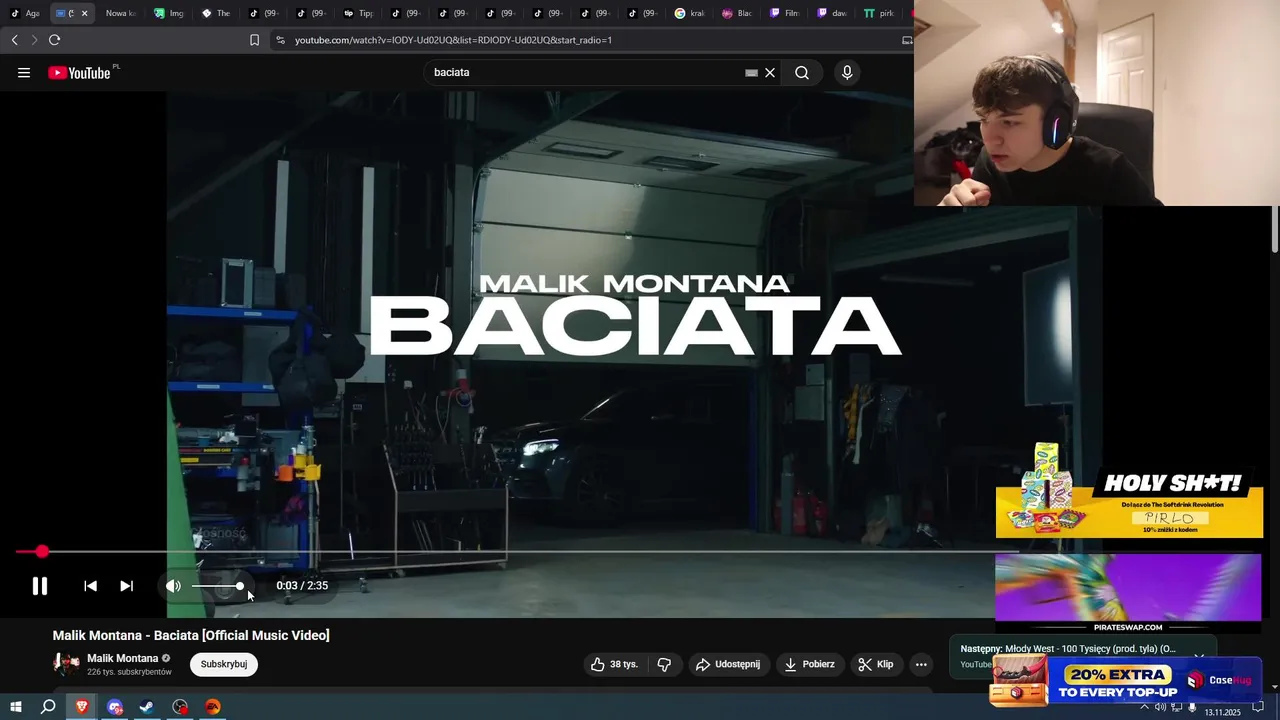Skip to the next video
Viewport: 1280px width, 720px height.
click(127, 586)
